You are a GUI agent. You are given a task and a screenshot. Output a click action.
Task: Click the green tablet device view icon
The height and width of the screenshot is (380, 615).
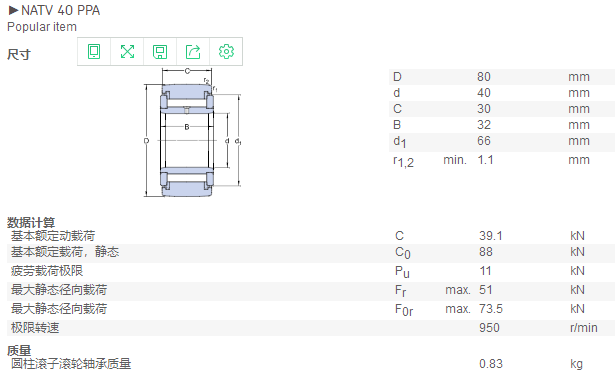coord(94,51)
